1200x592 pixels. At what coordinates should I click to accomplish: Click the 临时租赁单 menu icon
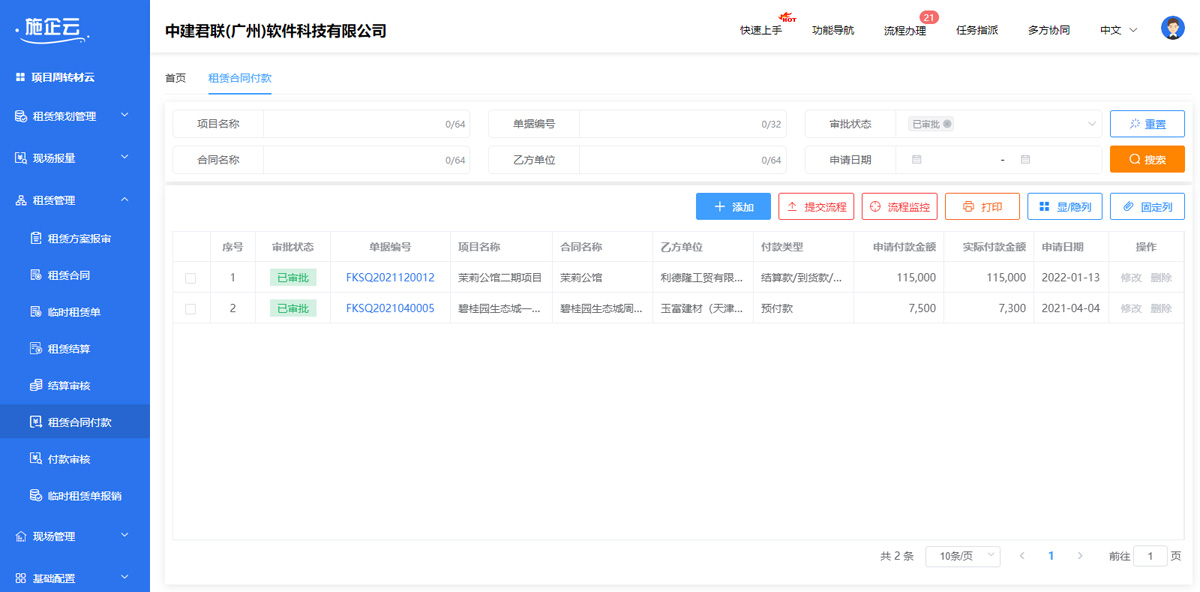click(36, 312)
